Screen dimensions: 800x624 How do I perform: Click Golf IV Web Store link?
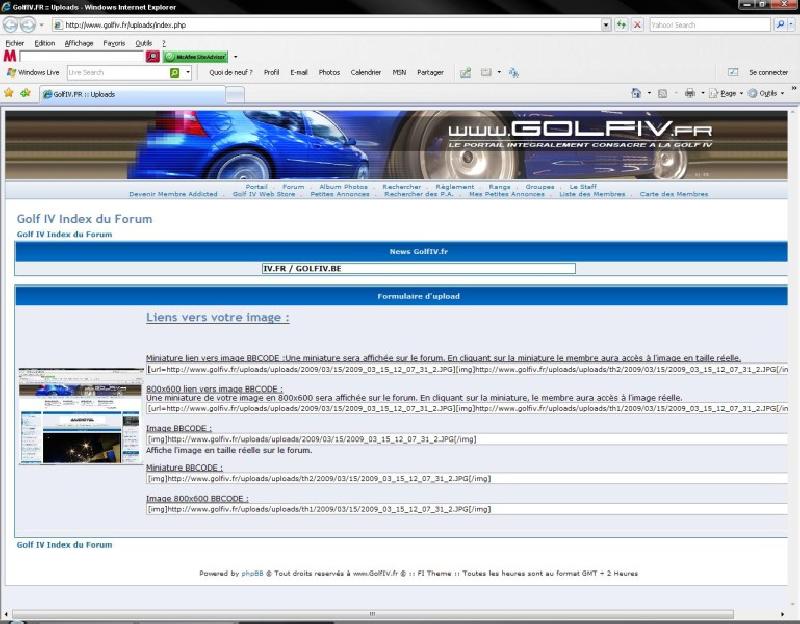tap(264, 194)
